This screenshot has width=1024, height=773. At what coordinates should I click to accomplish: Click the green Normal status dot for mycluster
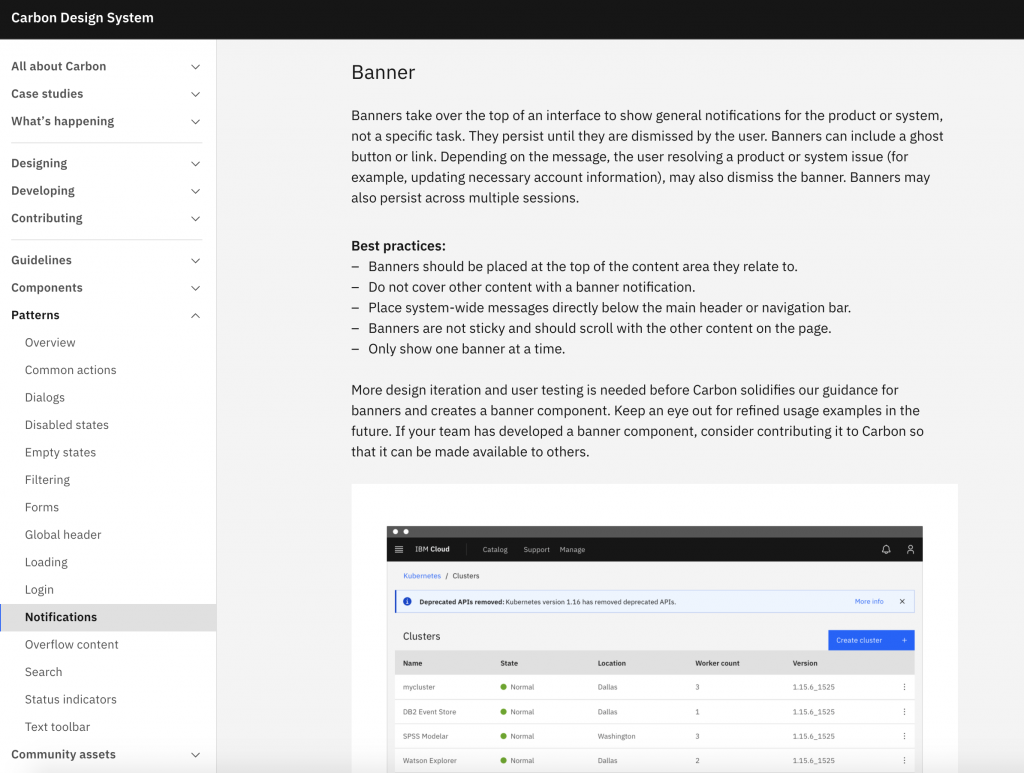pos(504,687)
